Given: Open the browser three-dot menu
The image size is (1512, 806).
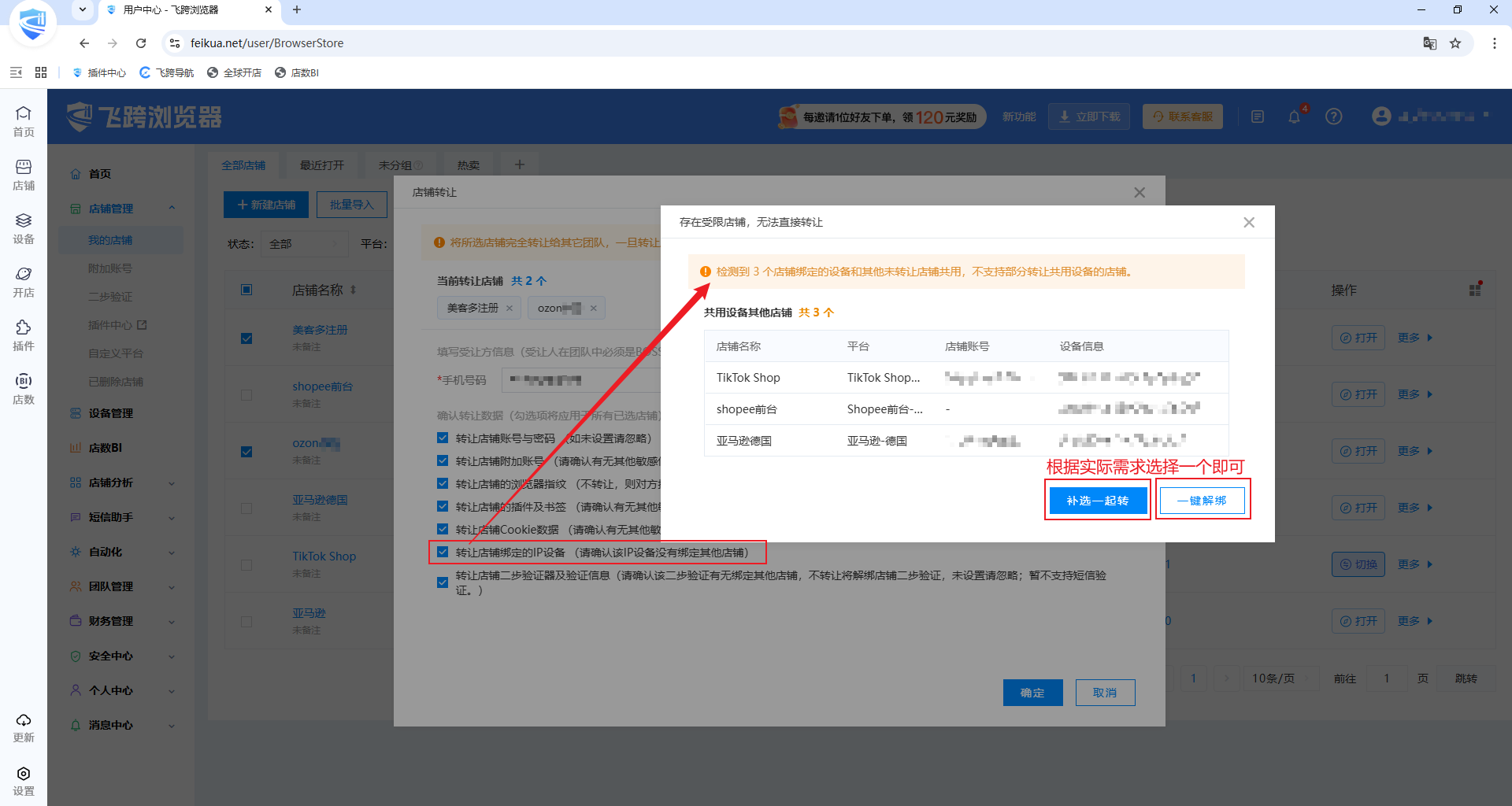Looking at the screenshot, I should (x=1494, y=43).
